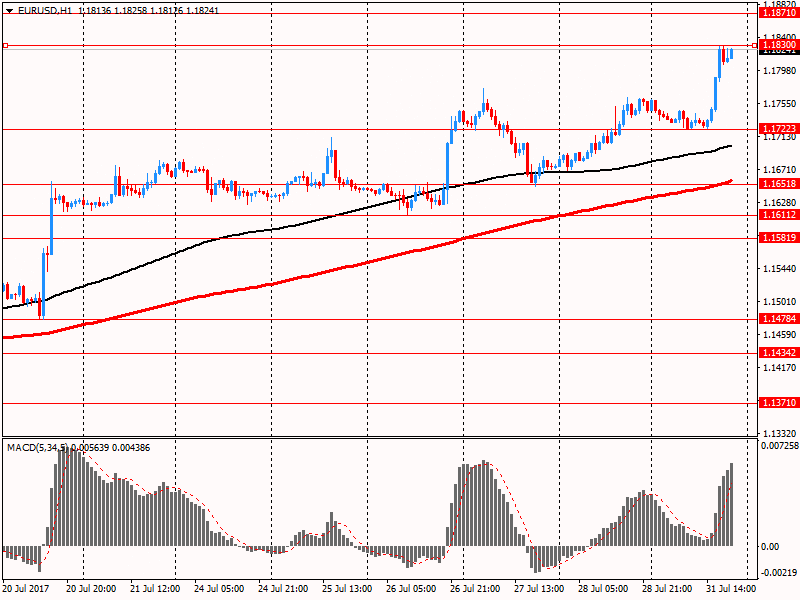Click the red 1.16112 price level label

click(x=779, y=215)
